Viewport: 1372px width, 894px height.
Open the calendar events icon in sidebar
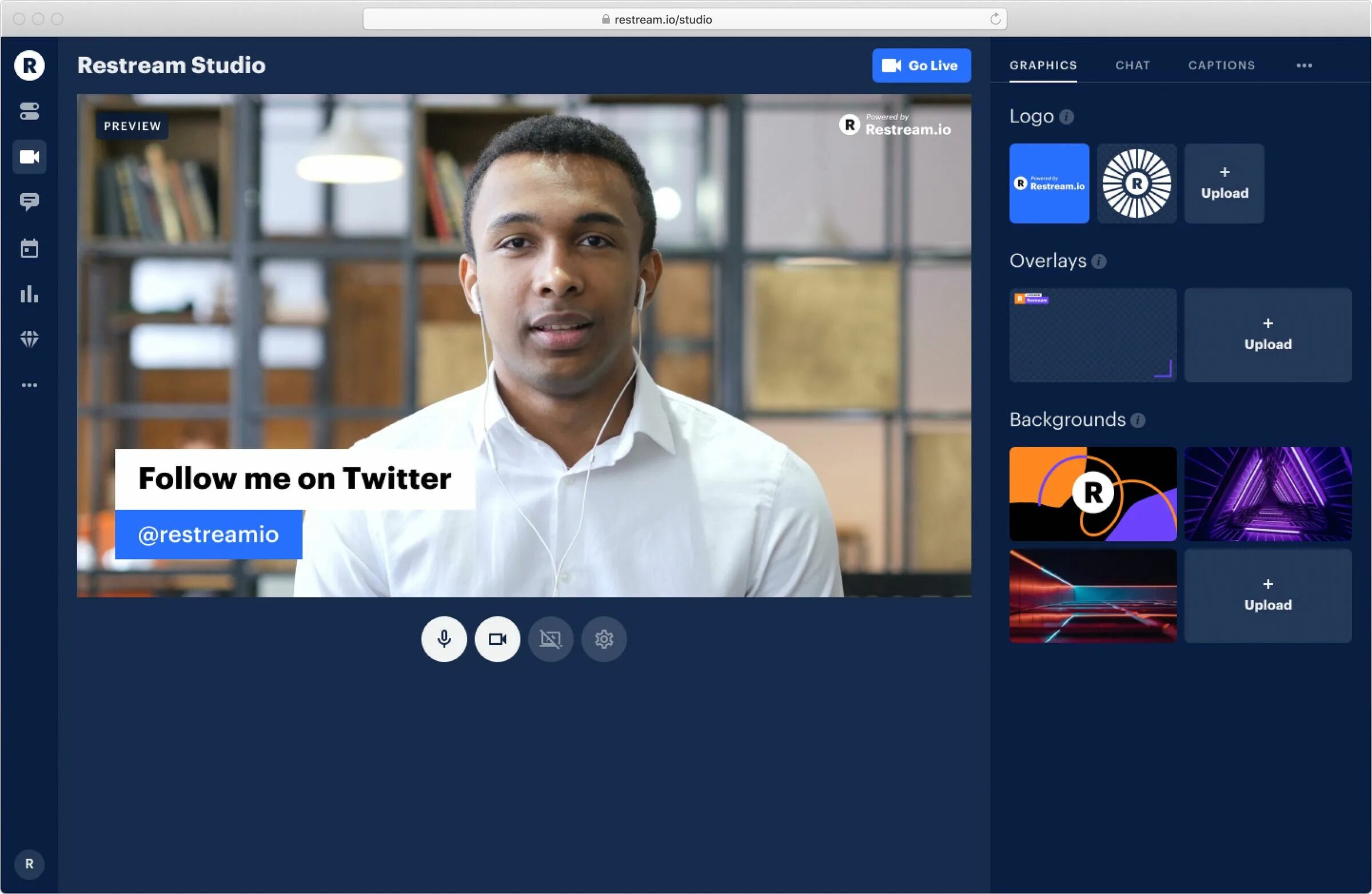(29, 249)
